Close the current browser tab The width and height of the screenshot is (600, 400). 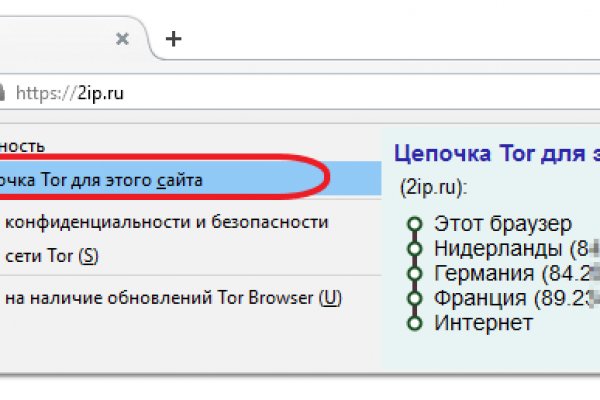coord(122,39)
